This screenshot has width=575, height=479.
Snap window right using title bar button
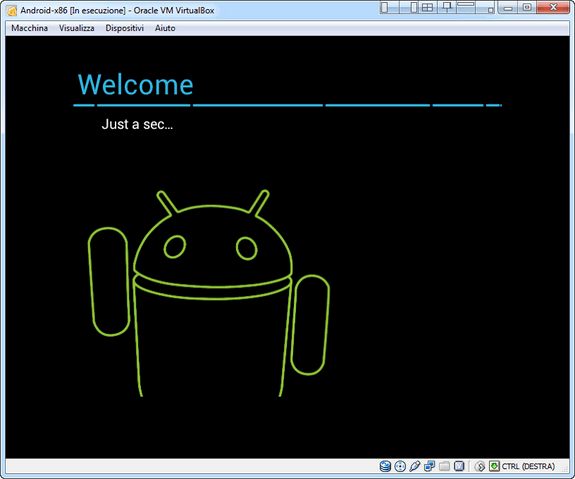pos(409,7)
